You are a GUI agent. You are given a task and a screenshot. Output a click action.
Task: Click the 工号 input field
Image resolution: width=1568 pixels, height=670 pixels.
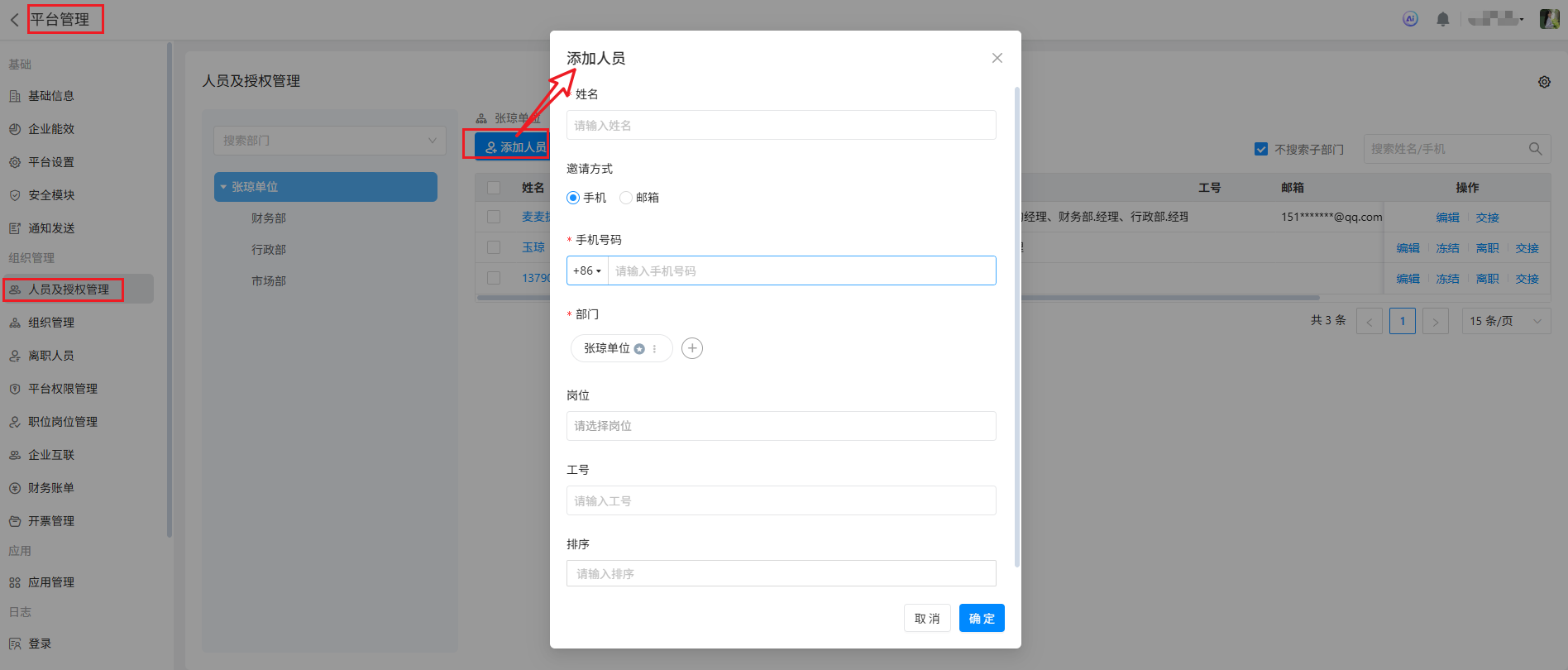[782, 500]
